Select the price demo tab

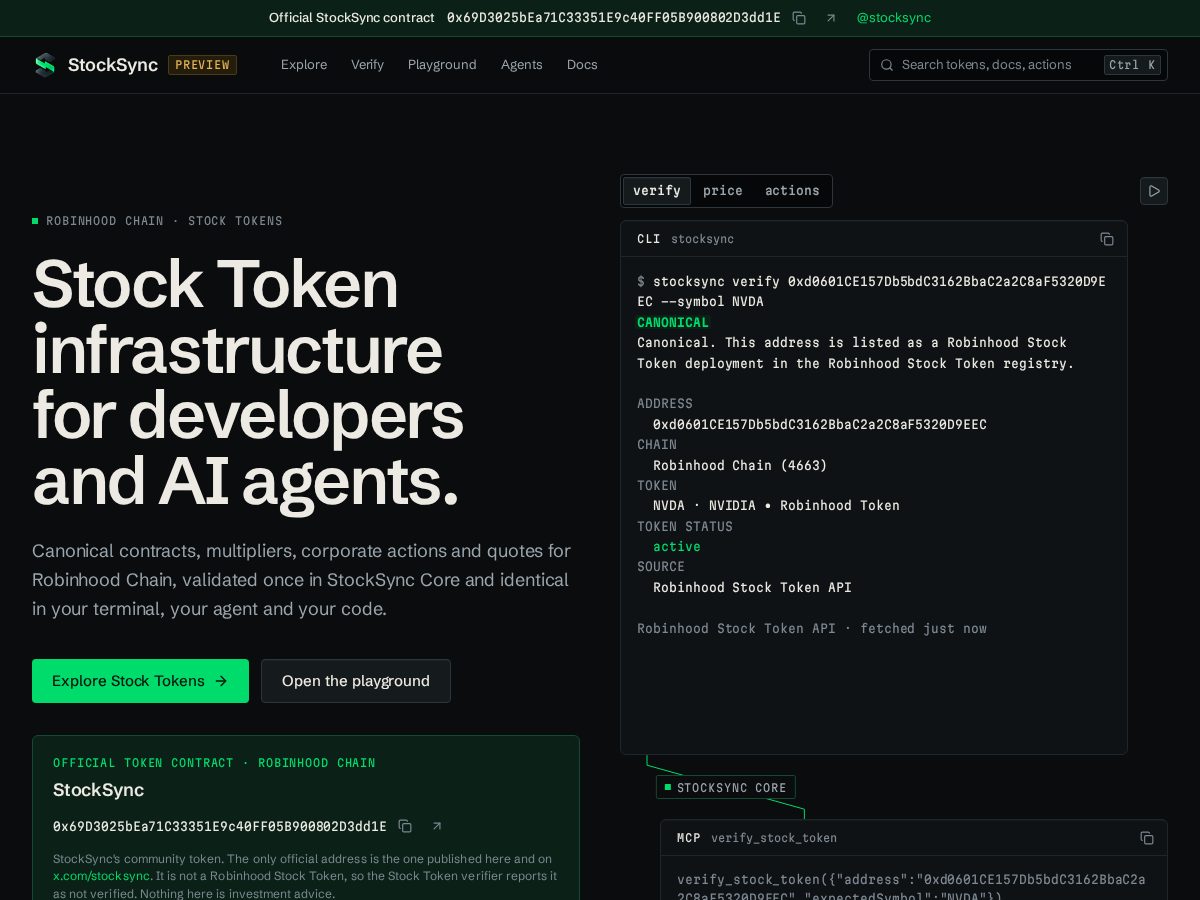pos(723,191)
